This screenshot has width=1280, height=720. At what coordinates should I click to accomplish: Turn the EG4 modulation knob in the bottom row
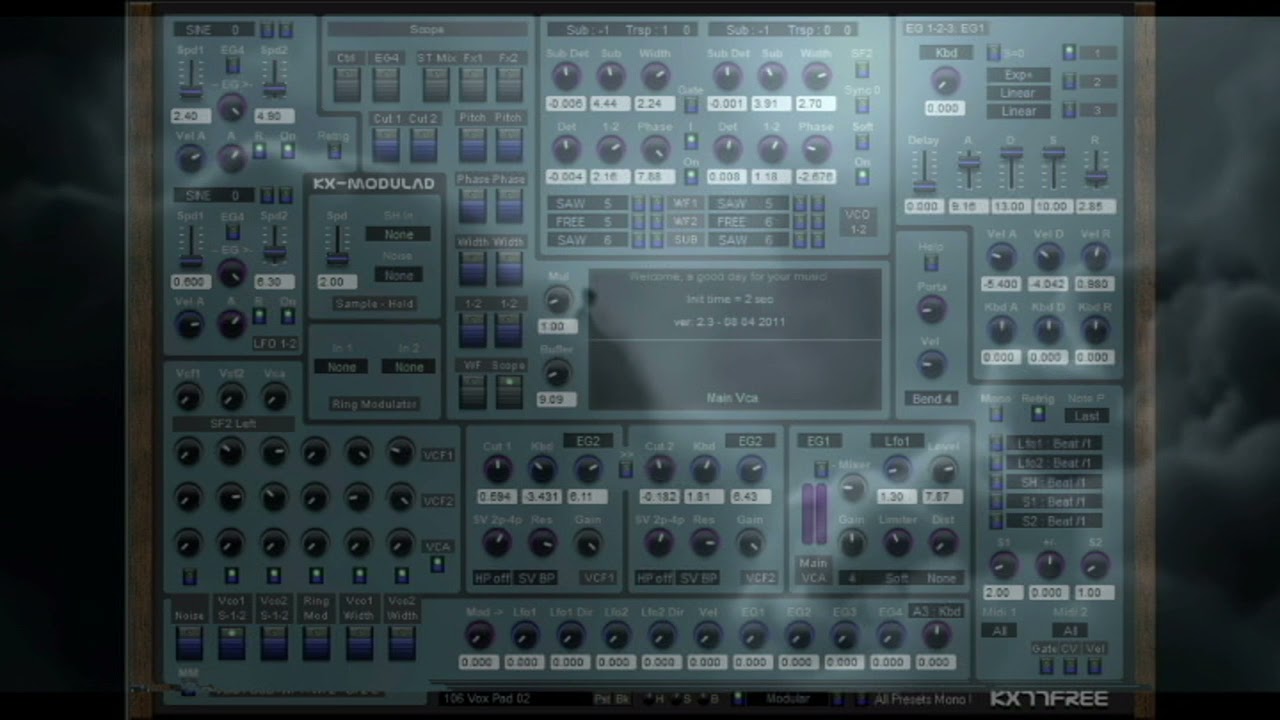click(890, 635)
